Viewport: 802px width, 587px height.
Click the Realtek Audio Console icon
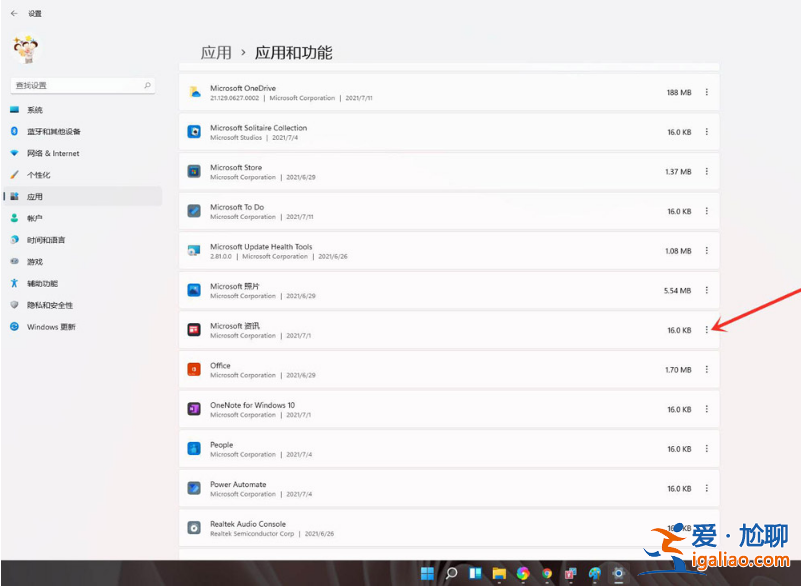pyautogui.click(x=194, y=528)
